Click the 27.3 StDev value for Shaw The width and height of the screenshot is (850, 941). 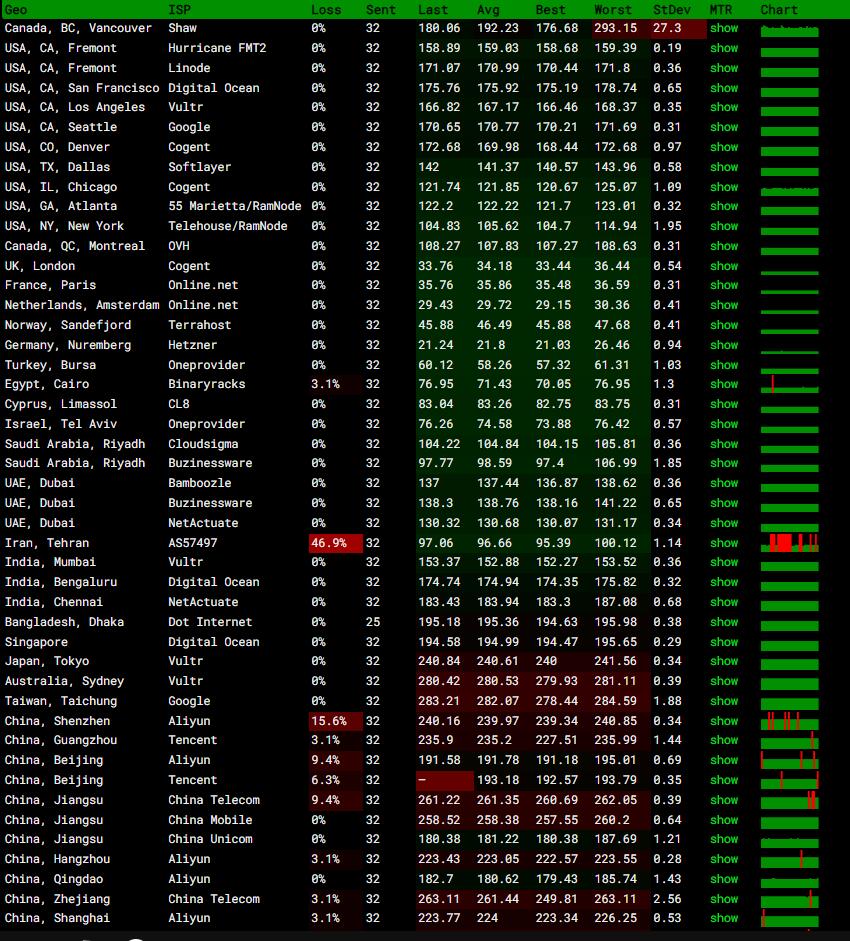[678, 28]
